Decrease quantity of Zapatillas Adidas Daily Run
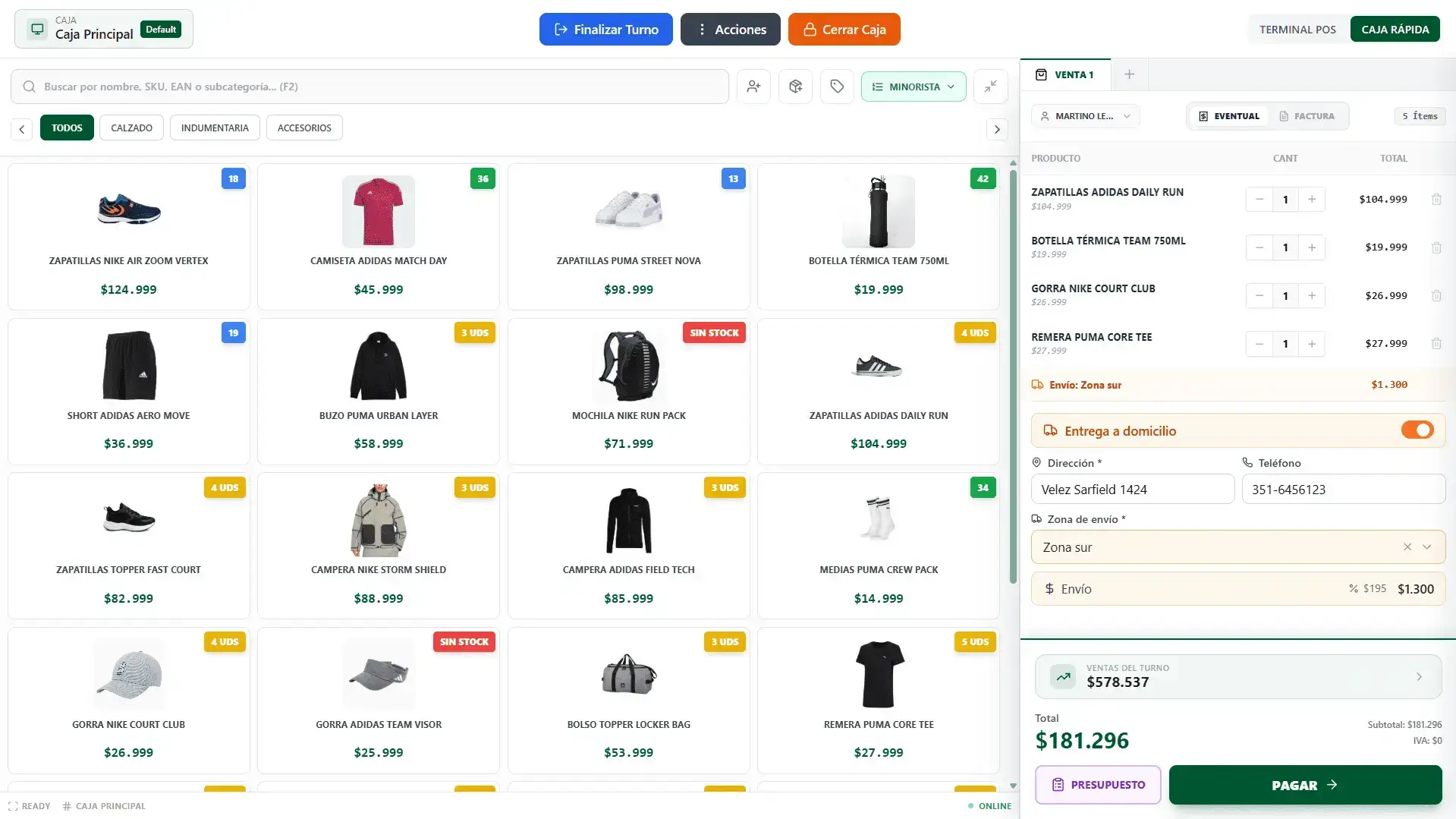 pyautogui.click(x=1259, y=200)
